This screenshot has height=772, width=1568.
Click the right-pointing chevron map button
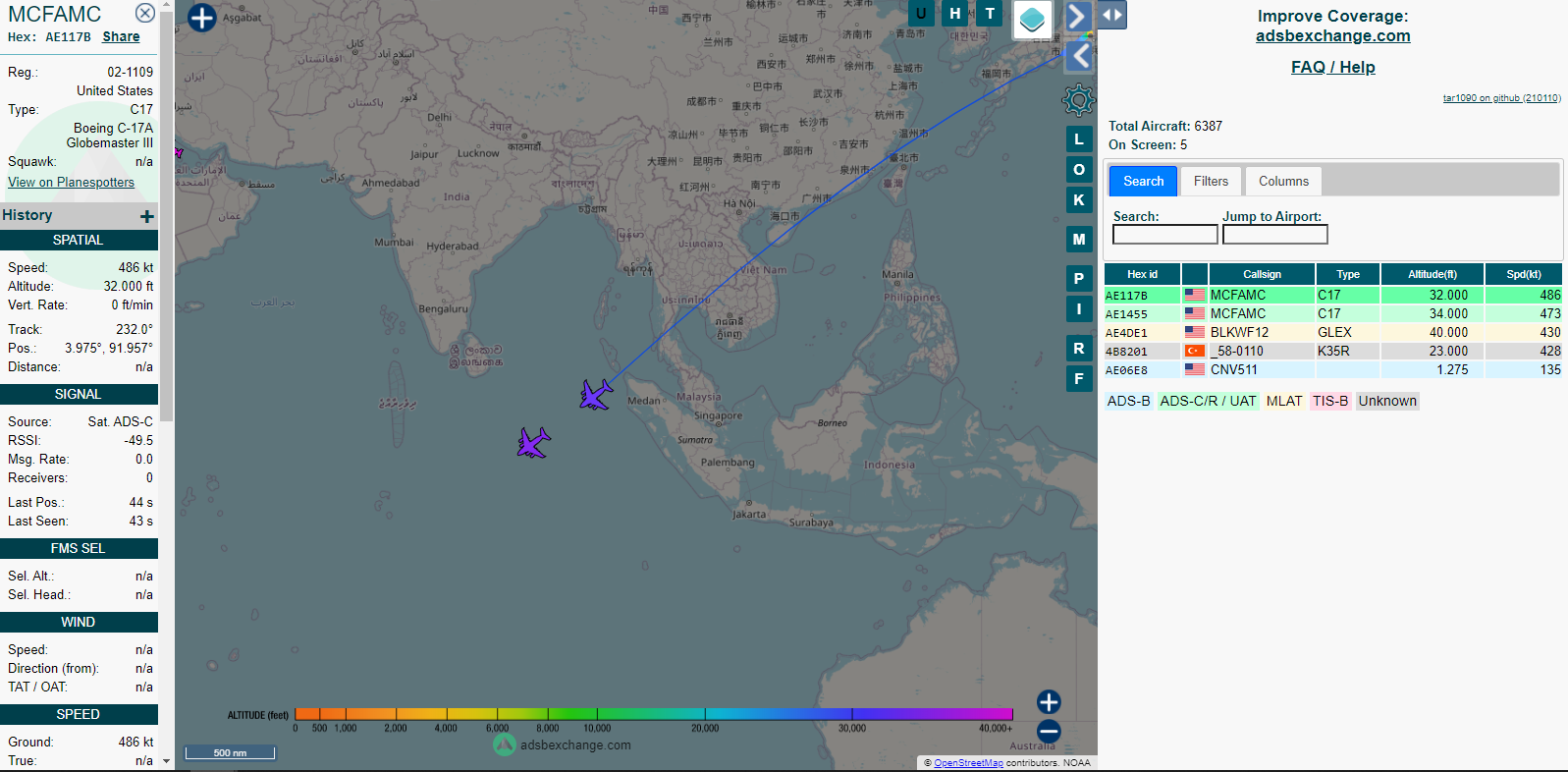pos(1077,16)
